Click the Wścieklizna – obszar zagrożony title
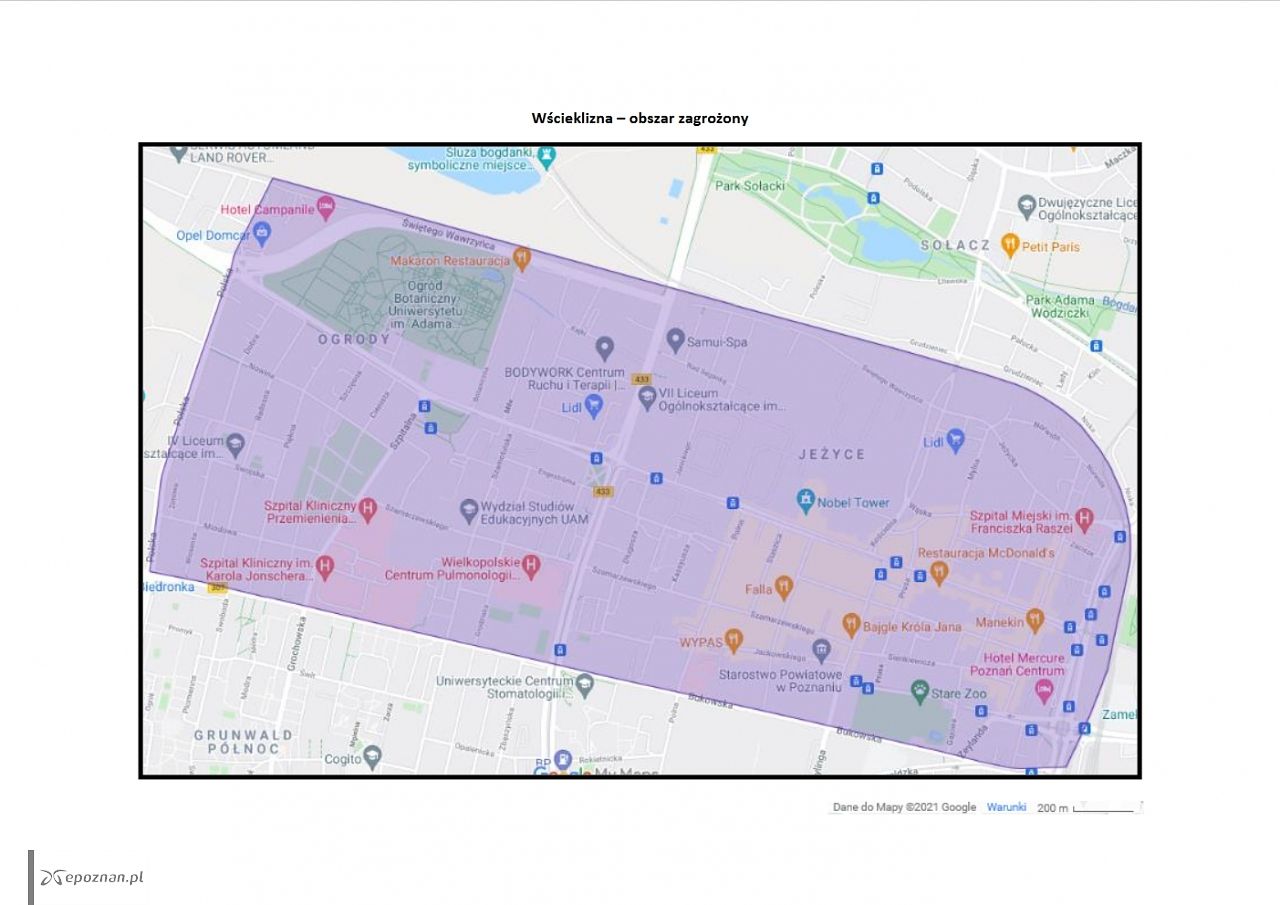The image size is (1280, 905). click(x=640, y=118)
